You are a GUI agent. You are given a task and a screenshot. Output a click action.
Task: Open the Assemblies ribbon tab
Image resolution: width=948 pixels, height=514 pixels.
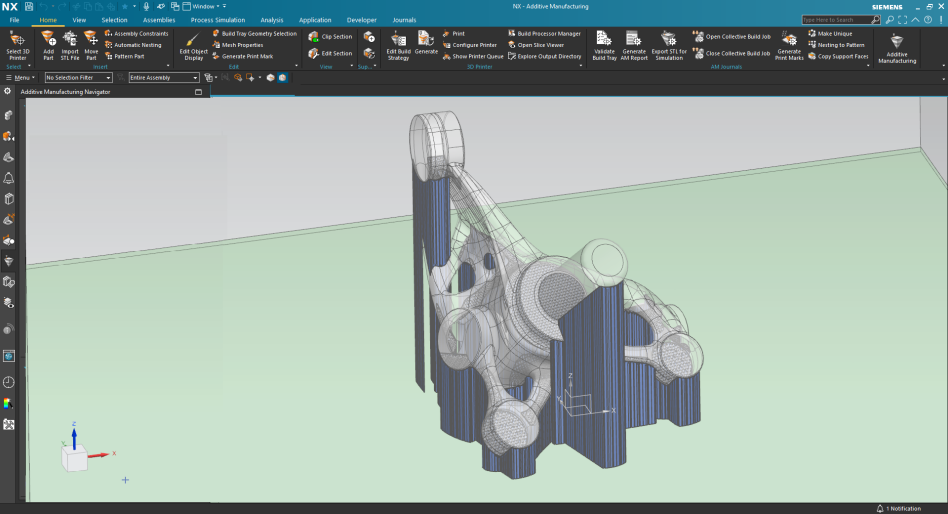click(159, 20)
